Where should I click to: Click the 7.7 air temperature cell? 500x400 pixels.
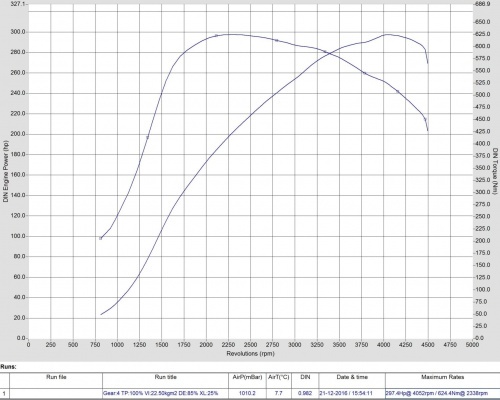279,393
